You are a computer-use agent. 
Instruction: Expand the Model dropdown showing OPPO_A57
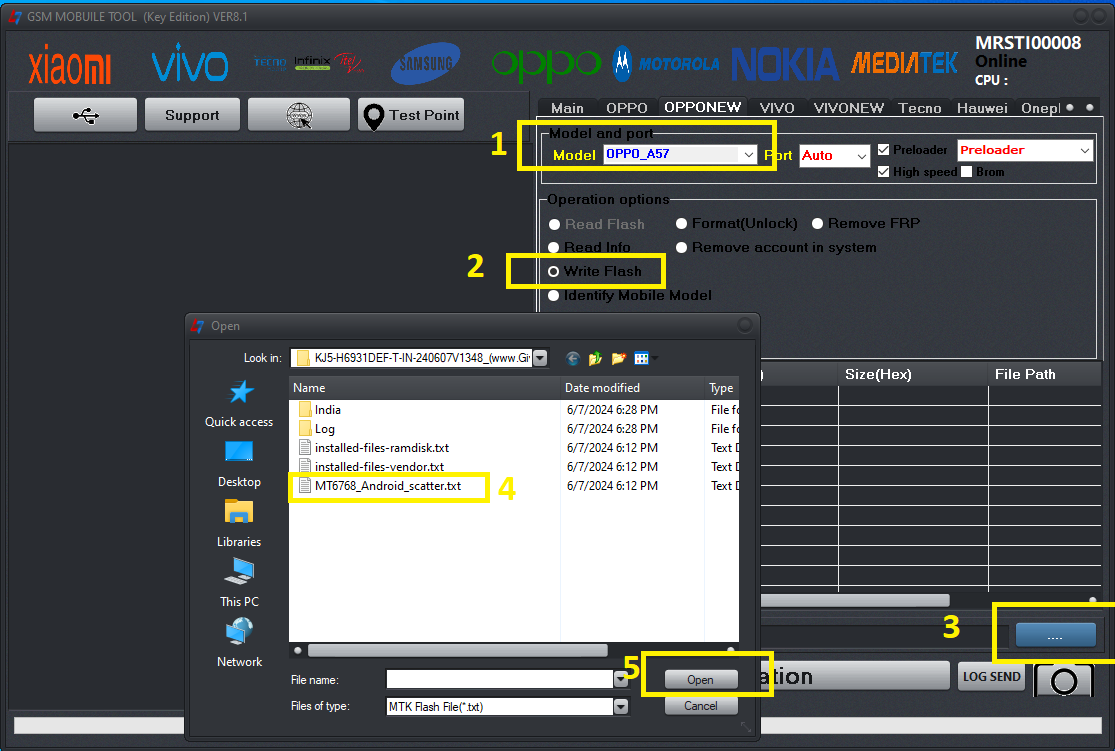pos(748,155)
